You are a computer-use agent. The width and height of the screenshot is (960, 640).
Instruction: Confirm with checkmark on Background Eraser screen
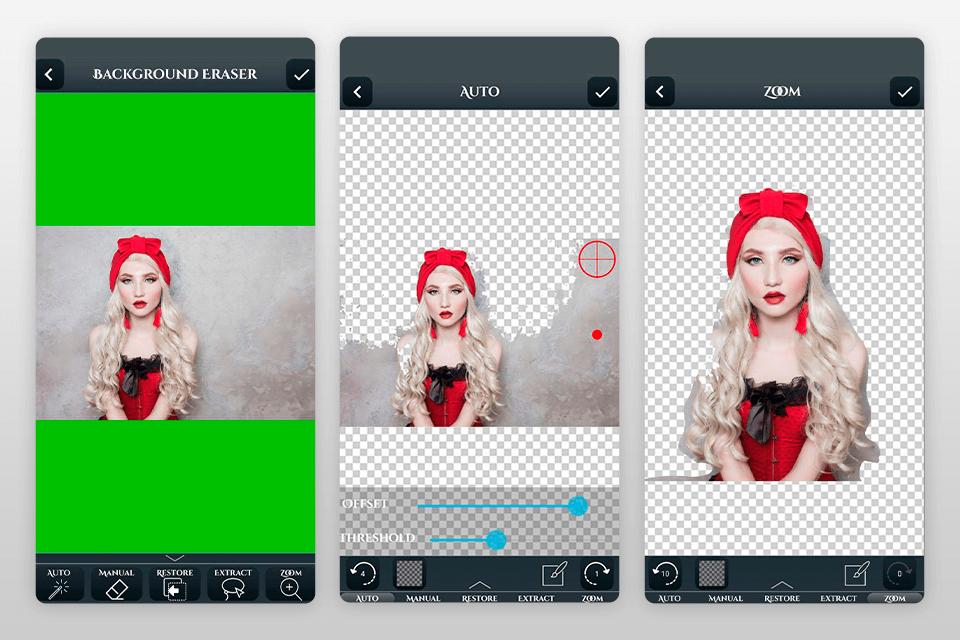click(301, 75)
